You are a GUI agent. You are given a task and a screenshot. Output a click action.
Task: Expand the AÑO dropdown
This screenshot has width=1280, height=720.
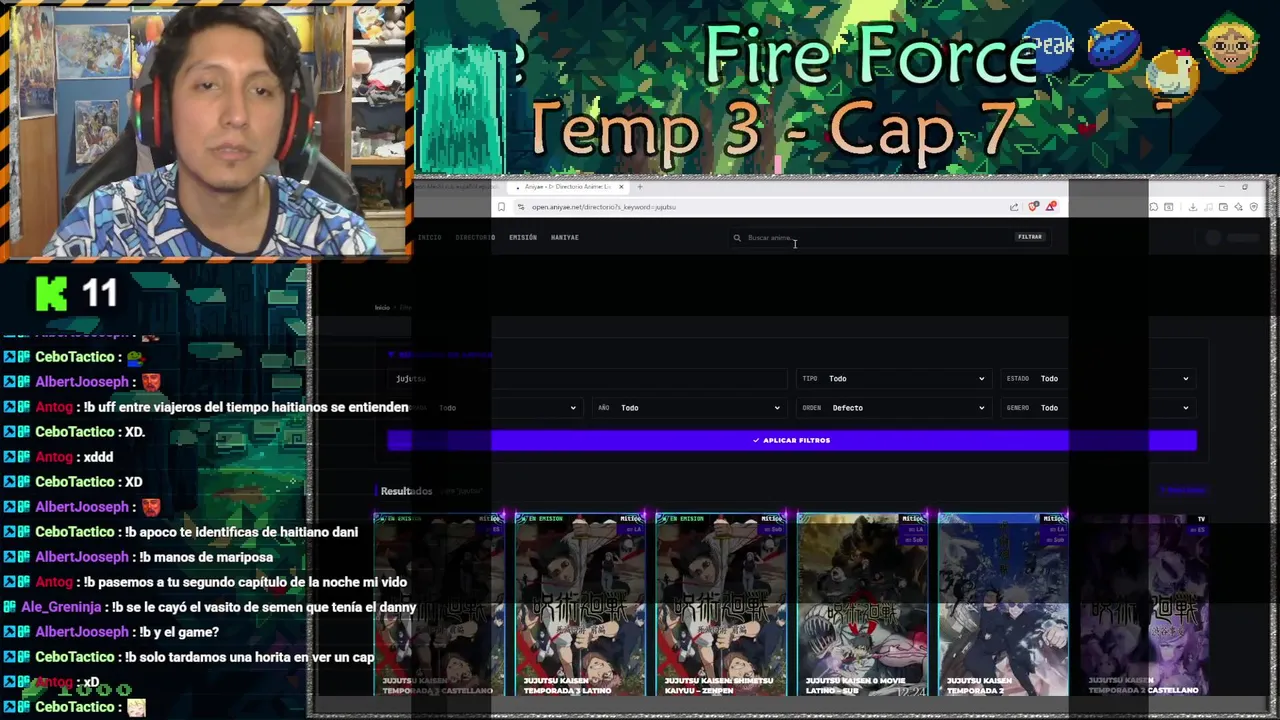click(688, 408)
